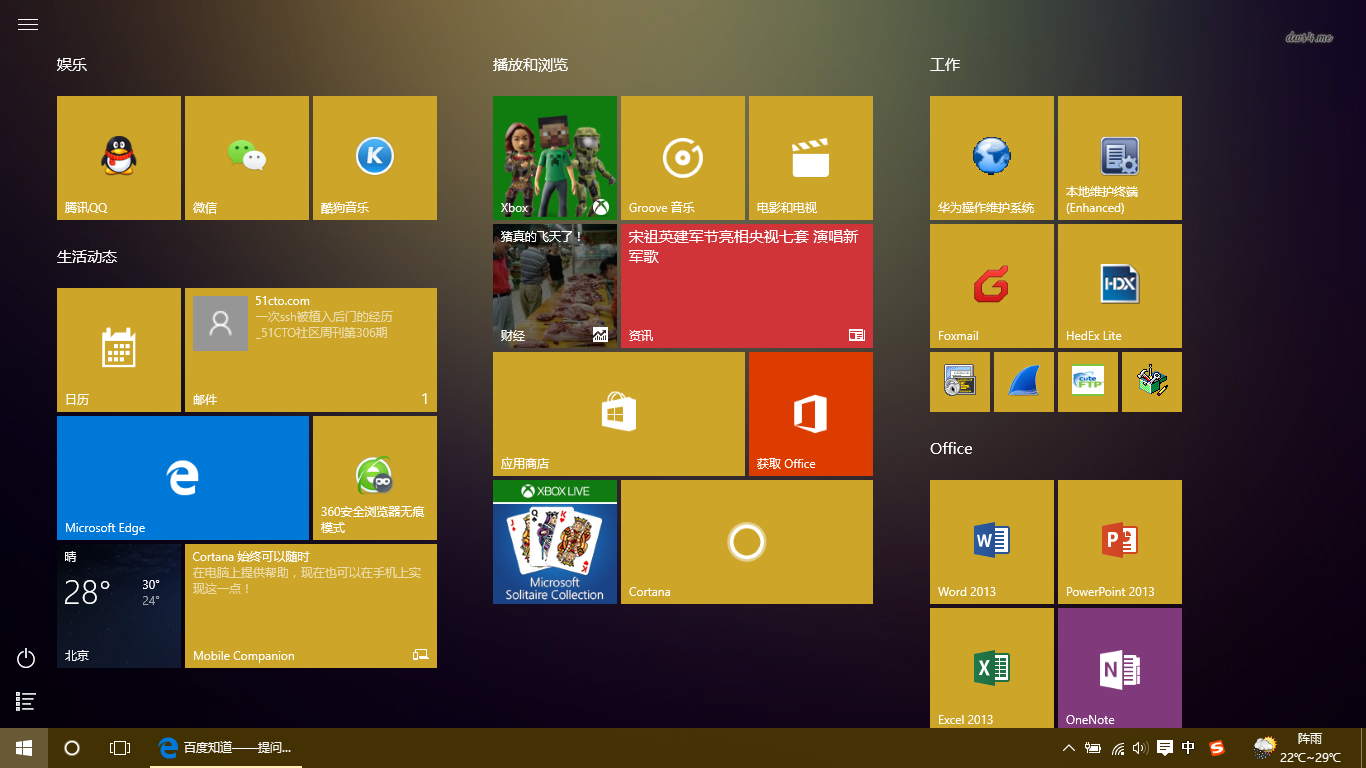Click the Cortana 始终可以随时 tip text
Viewport: 1366px width, 768px height.
[251, 557]
